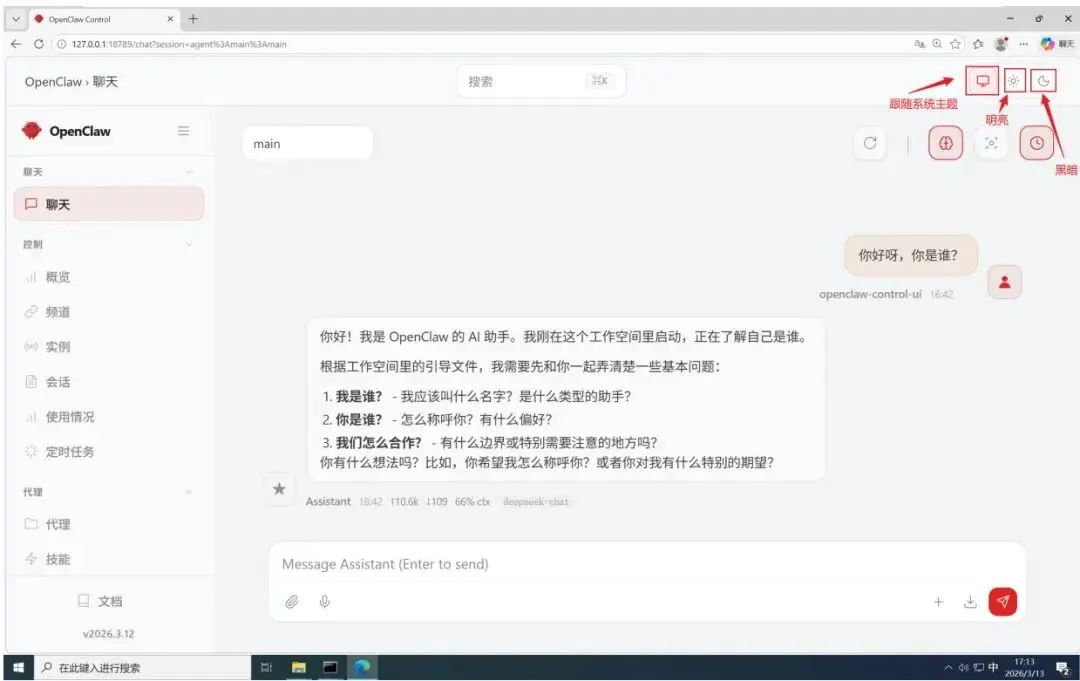Click the bookmark star in address bar
1080x681 pixels.
pyautogui.click(x=955, y=43)
